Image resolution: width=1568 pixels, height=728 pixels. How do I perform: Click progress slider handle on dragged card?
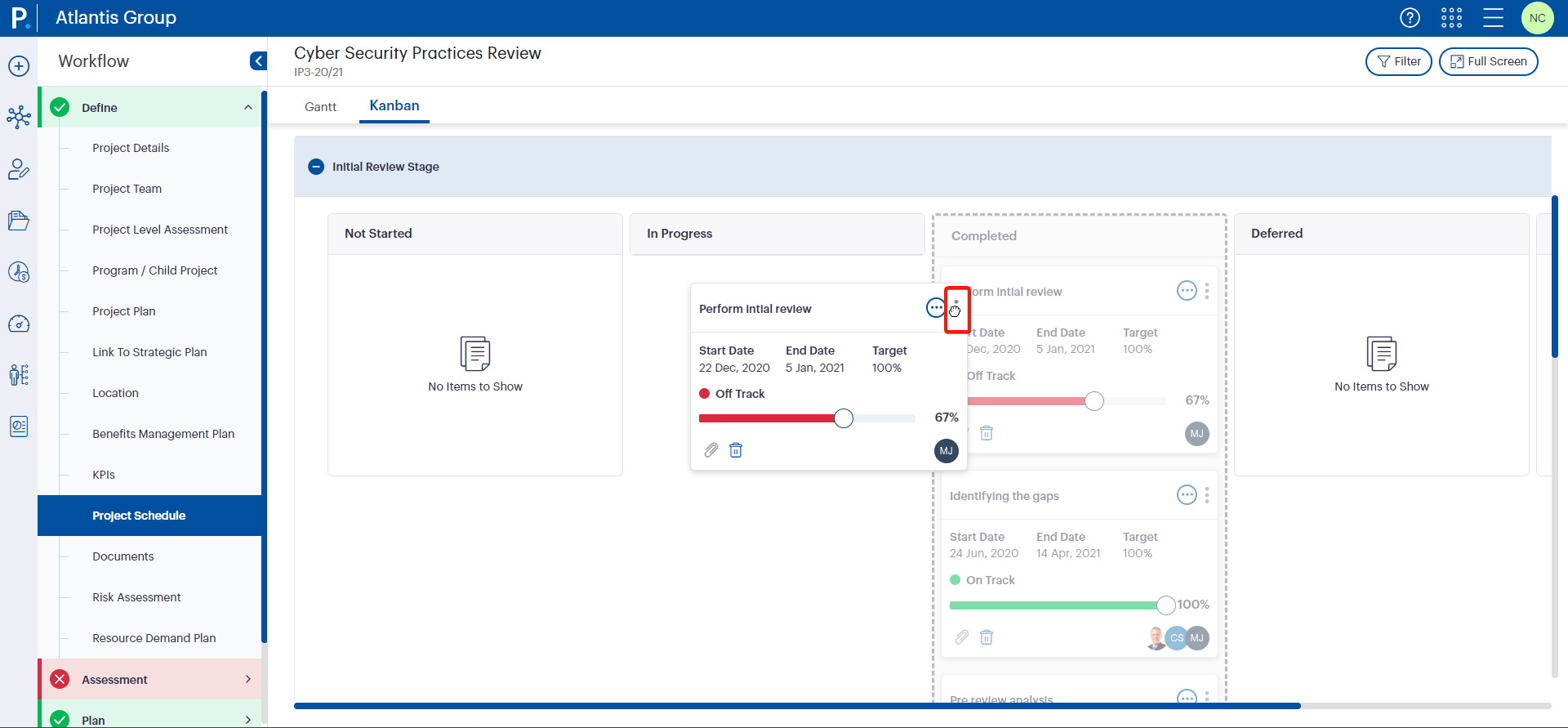[x=844, y=418]
